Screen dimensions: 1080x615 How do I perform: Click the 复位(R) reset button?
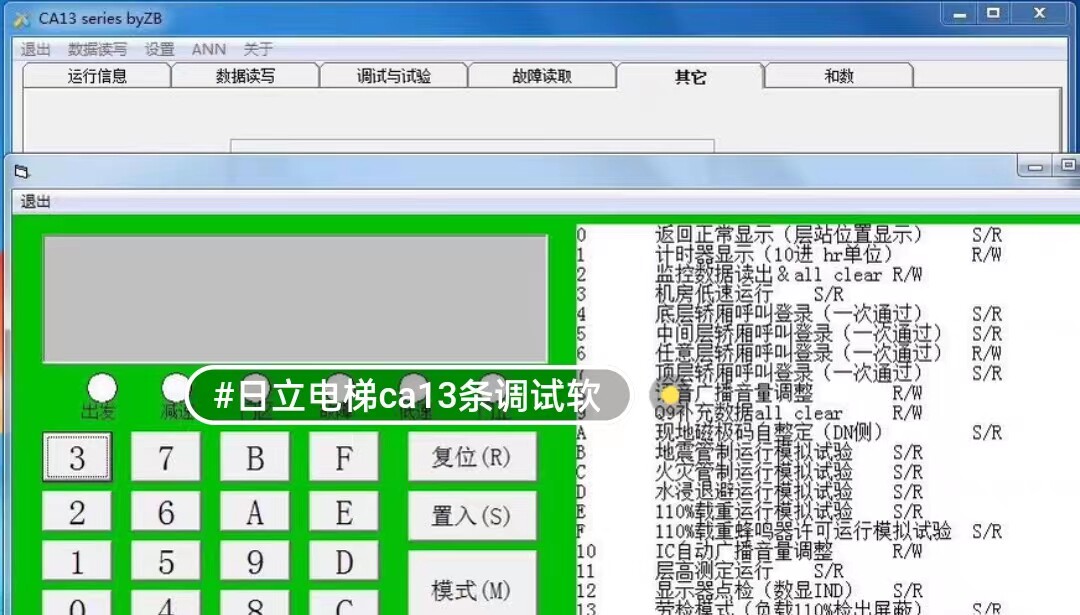click(473, 455)
